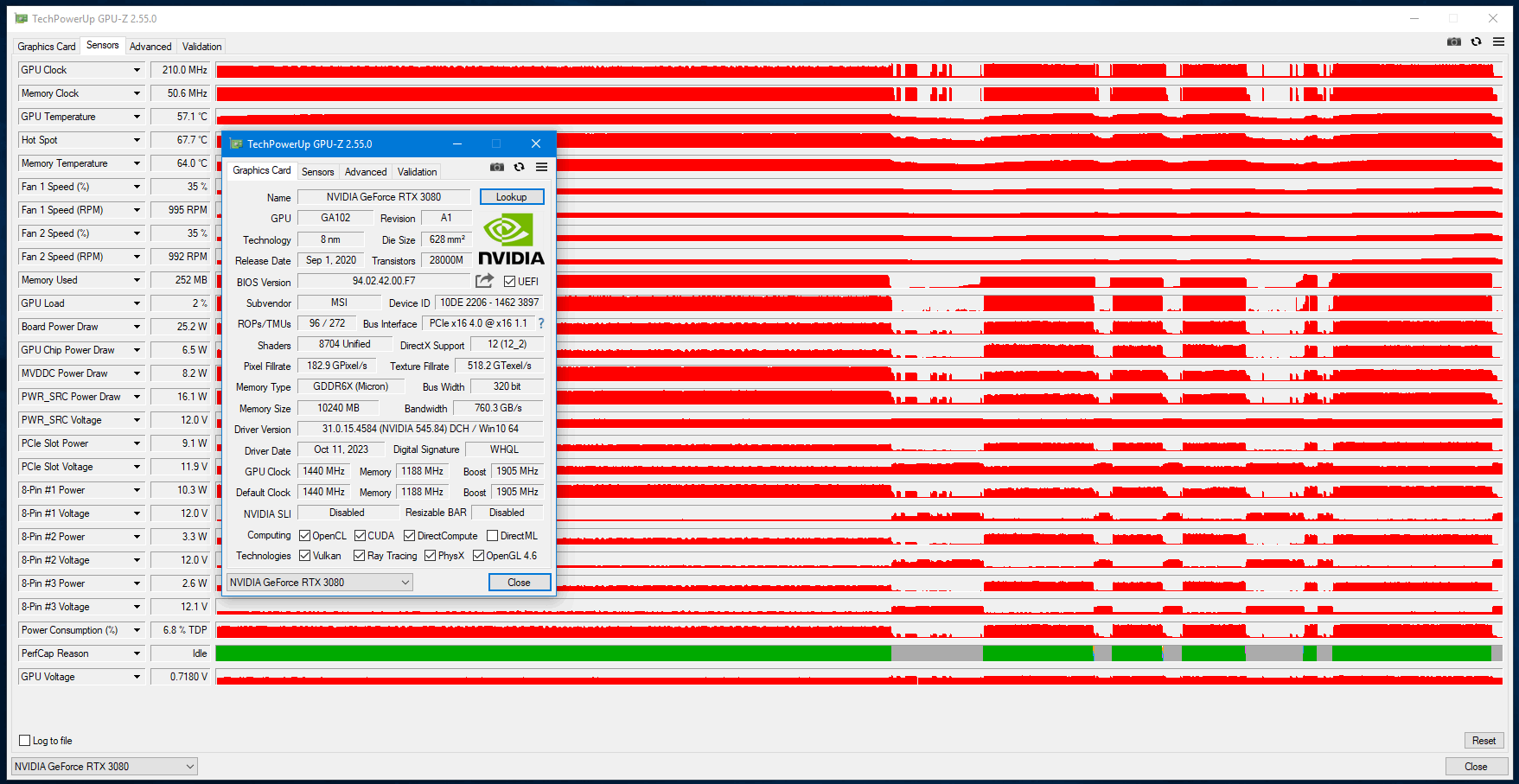The image size is (1519, 784).
Task: Enable the Log to file checkbox
Action: pos(25,741)
